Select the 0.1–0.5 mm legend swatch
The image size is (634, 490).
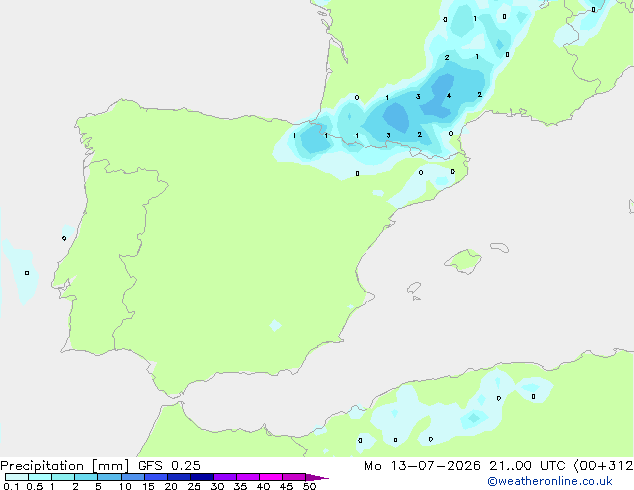(x=17, y=477)
